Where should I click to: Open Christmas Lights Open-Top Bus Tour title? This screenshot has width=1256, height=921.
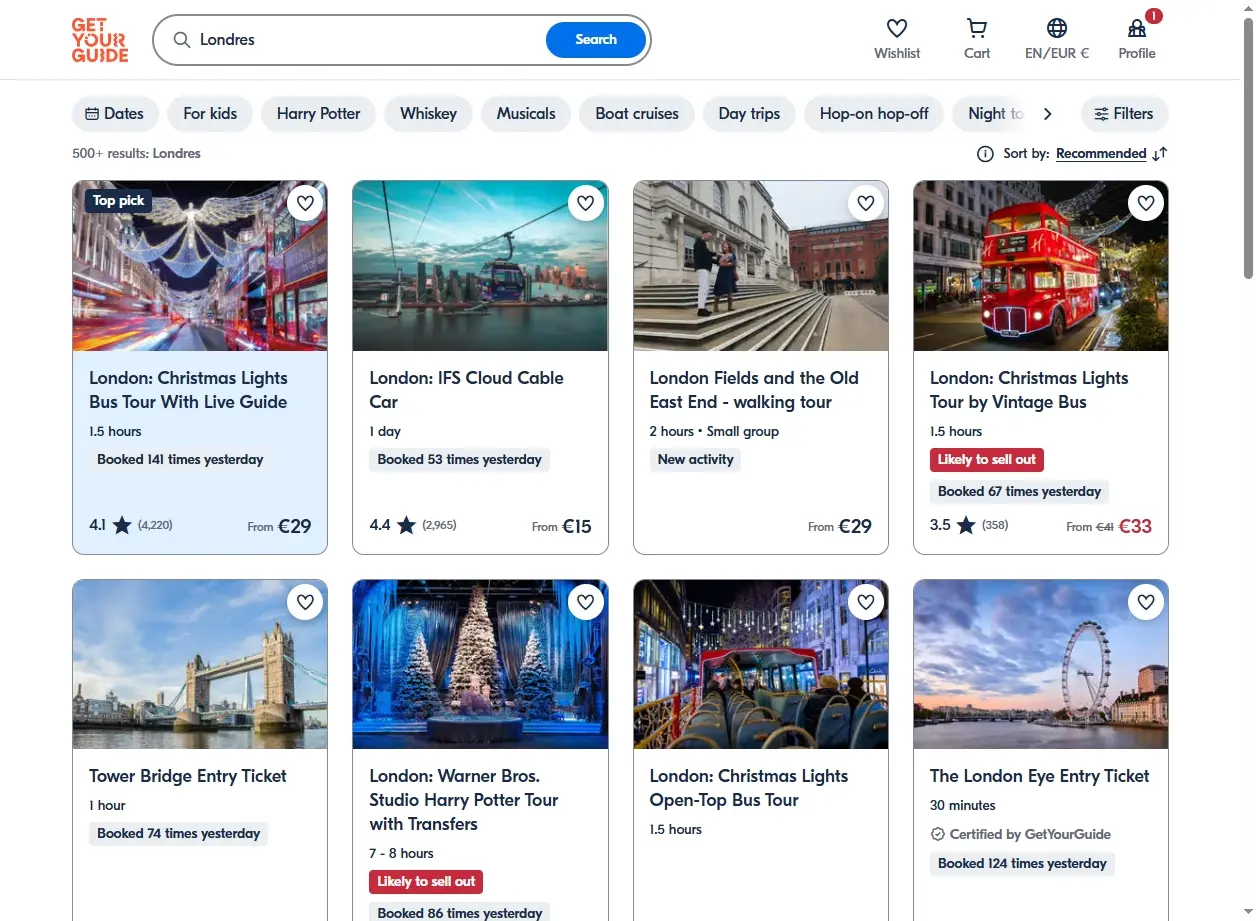click(749, 788)
